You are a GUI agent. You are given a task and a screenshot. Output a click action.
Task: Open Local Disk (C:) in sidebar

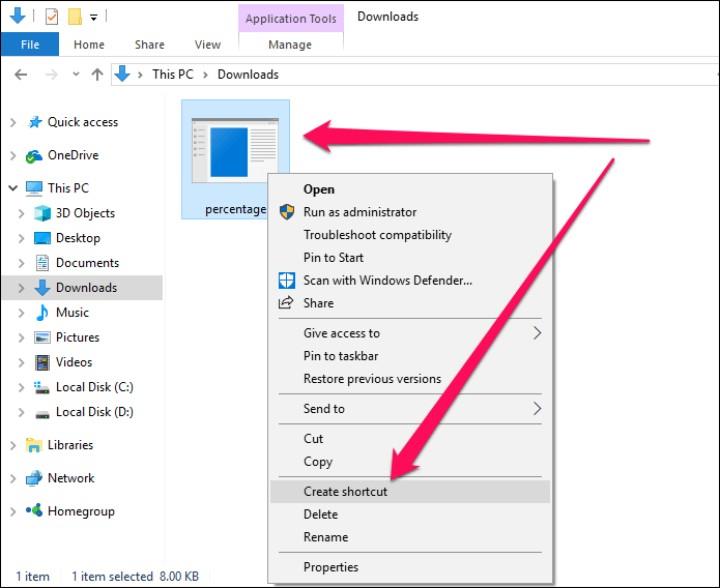point(94,387)
